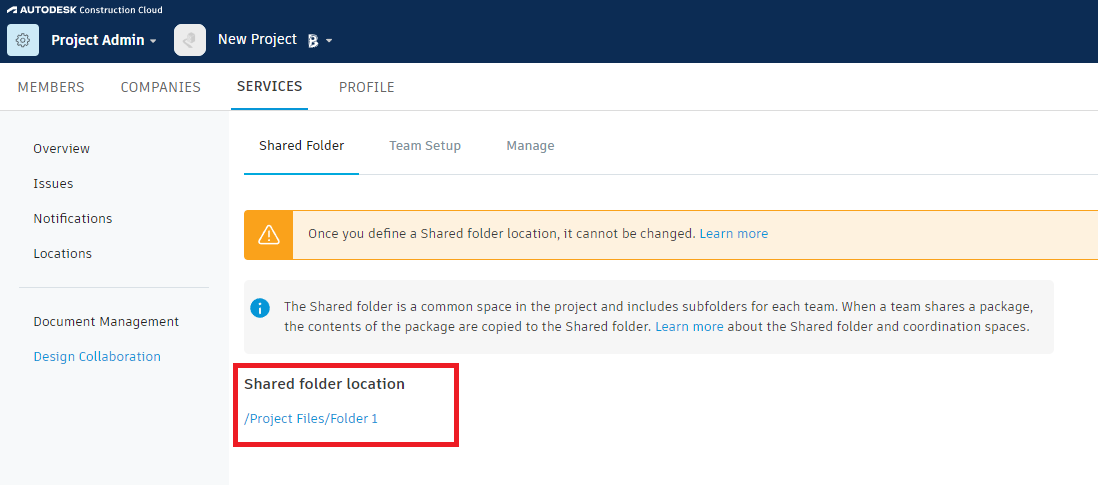Switch to the PROFILE tab
The height and width of the screenshot is (485, 1098).
coord(367,87)
